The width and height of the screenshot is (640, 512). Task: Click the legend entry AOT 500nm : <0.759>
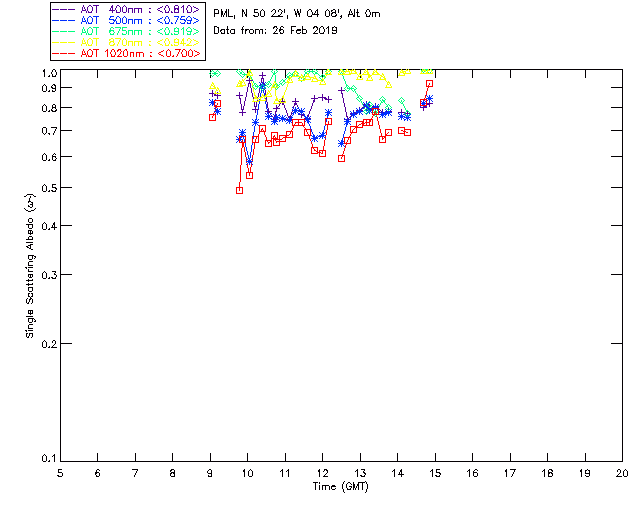tap(127, 20)
